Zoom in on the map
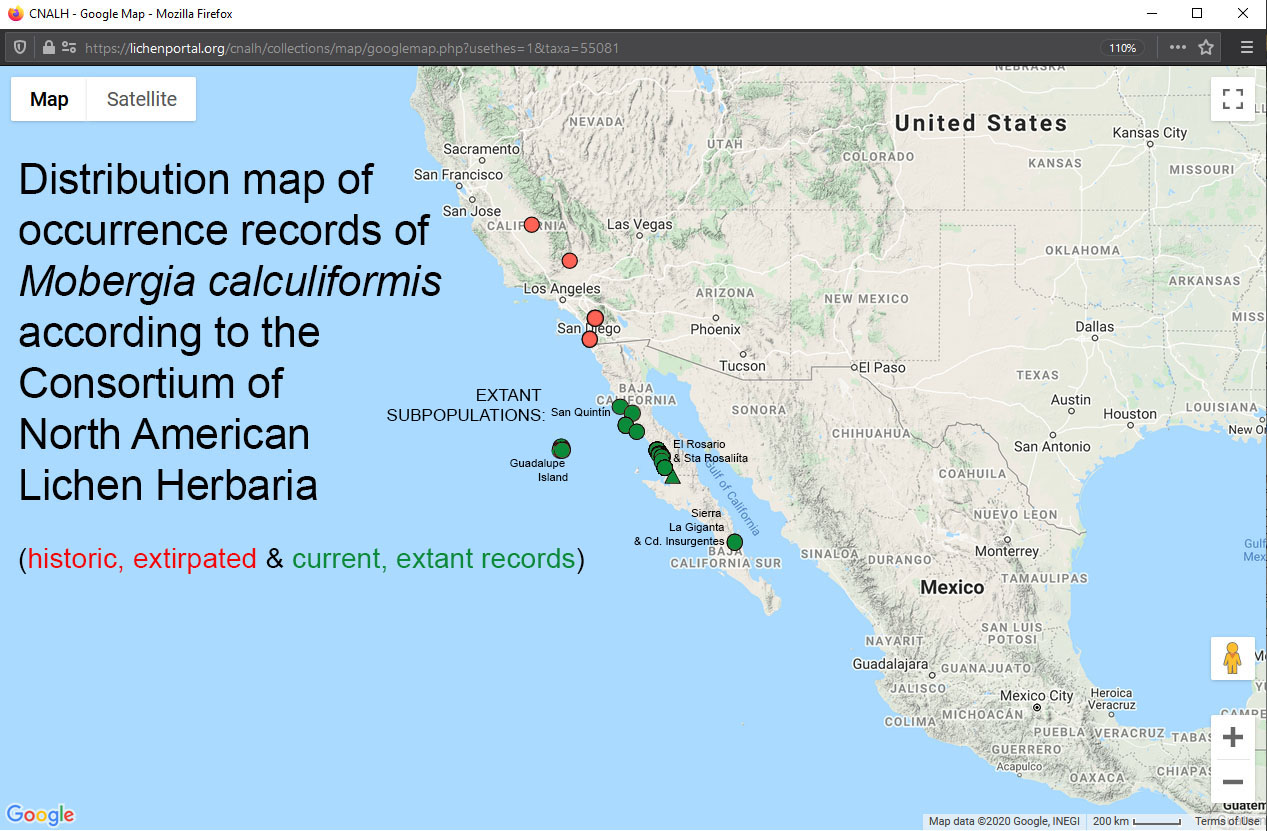The width and height of the screenshot is (1267, 831). pyautogui.click(x=1232, y=737)
